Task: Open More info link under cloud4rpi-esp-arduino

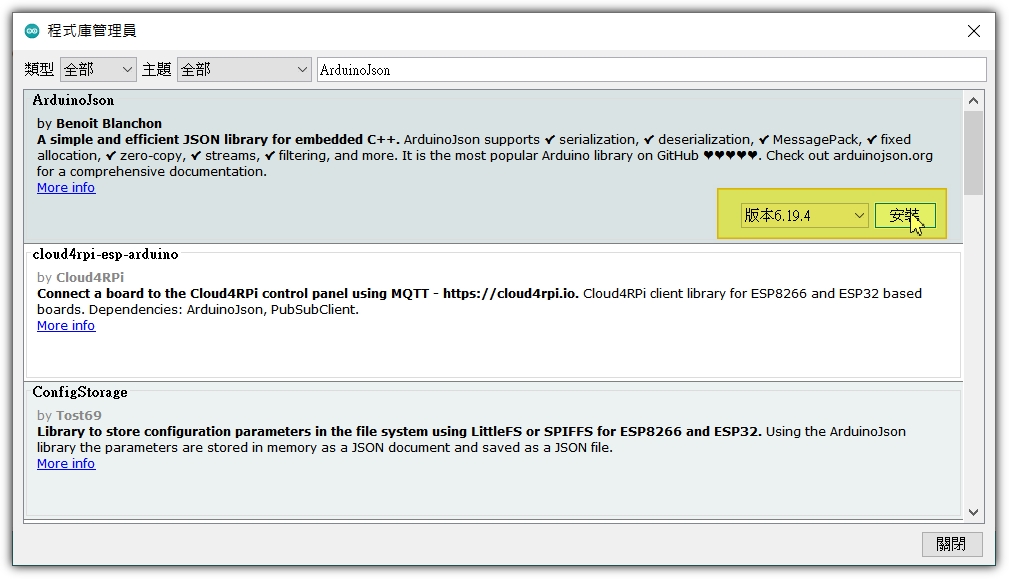Action: click(66, 326)
